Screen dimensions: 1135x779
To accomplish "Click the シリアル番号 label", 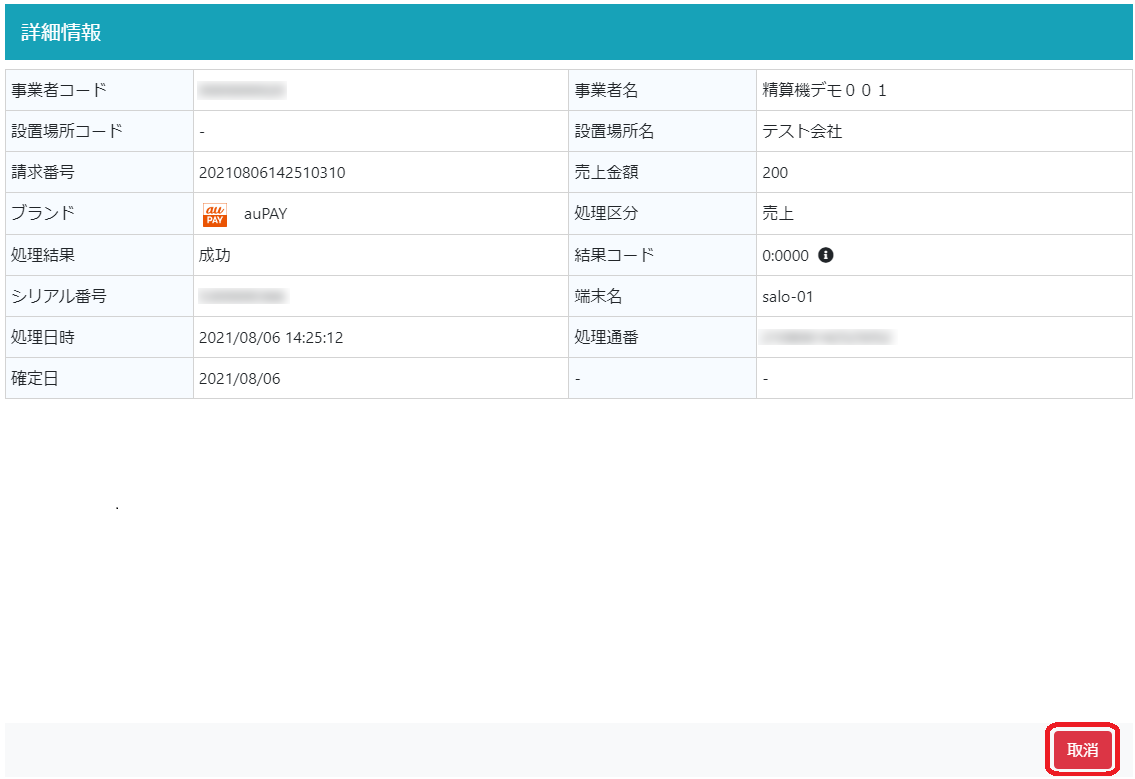I will pyautogui.click(x=59, y=296).
